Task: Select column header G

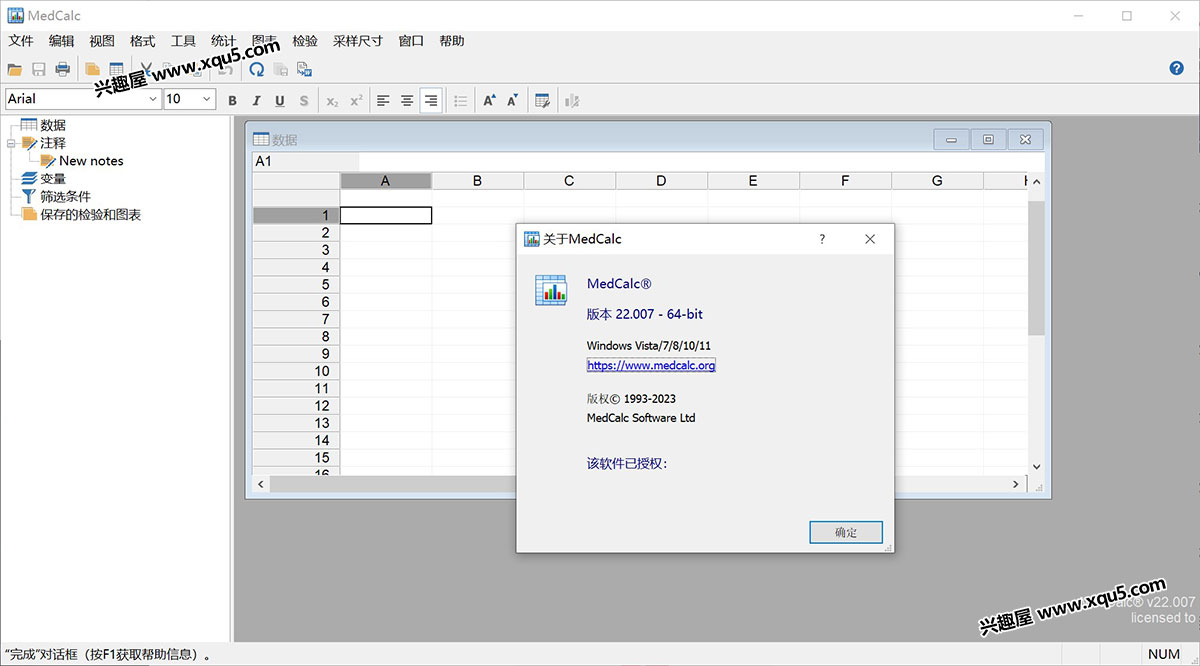Action: [x=937, y=181]
